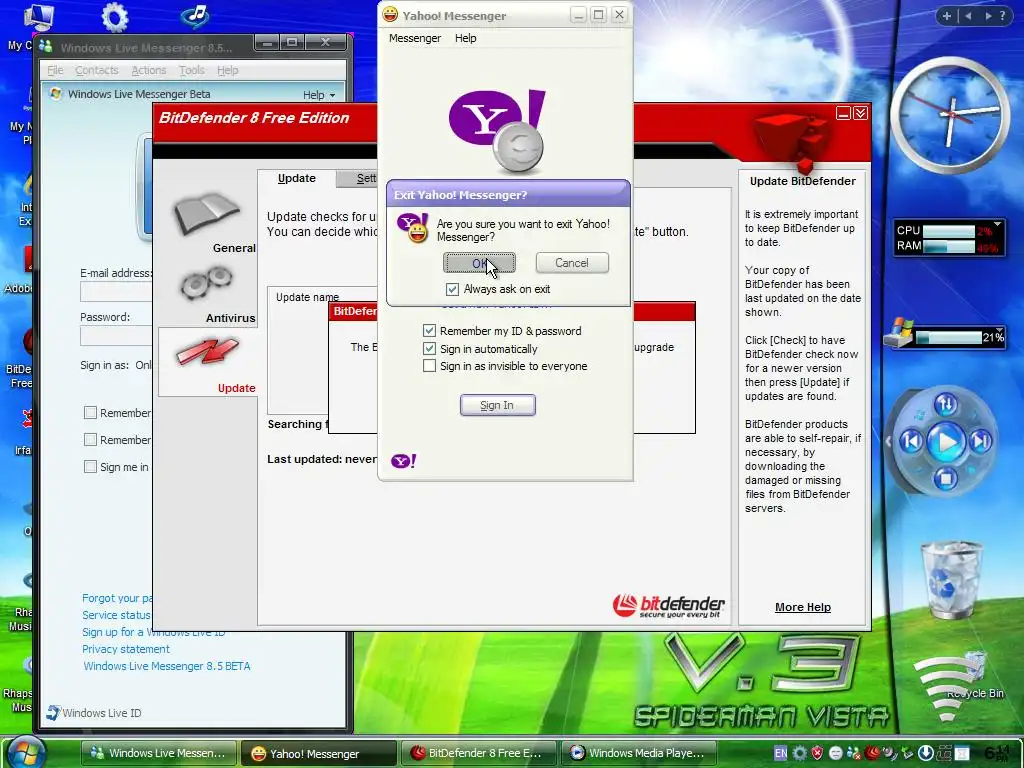Click the analog clock gadget
The image size is (1024, 768).
pos(950,116)
